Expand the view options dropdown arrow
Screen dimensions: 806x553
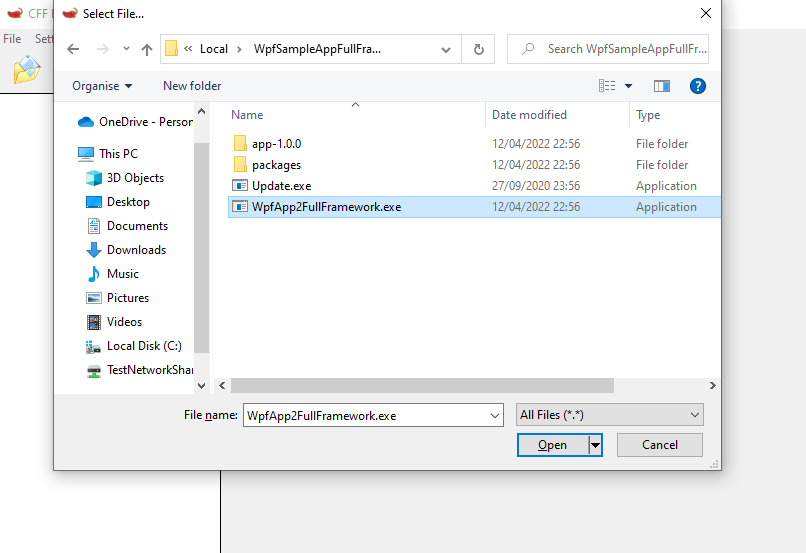click(x=629, y=86)
